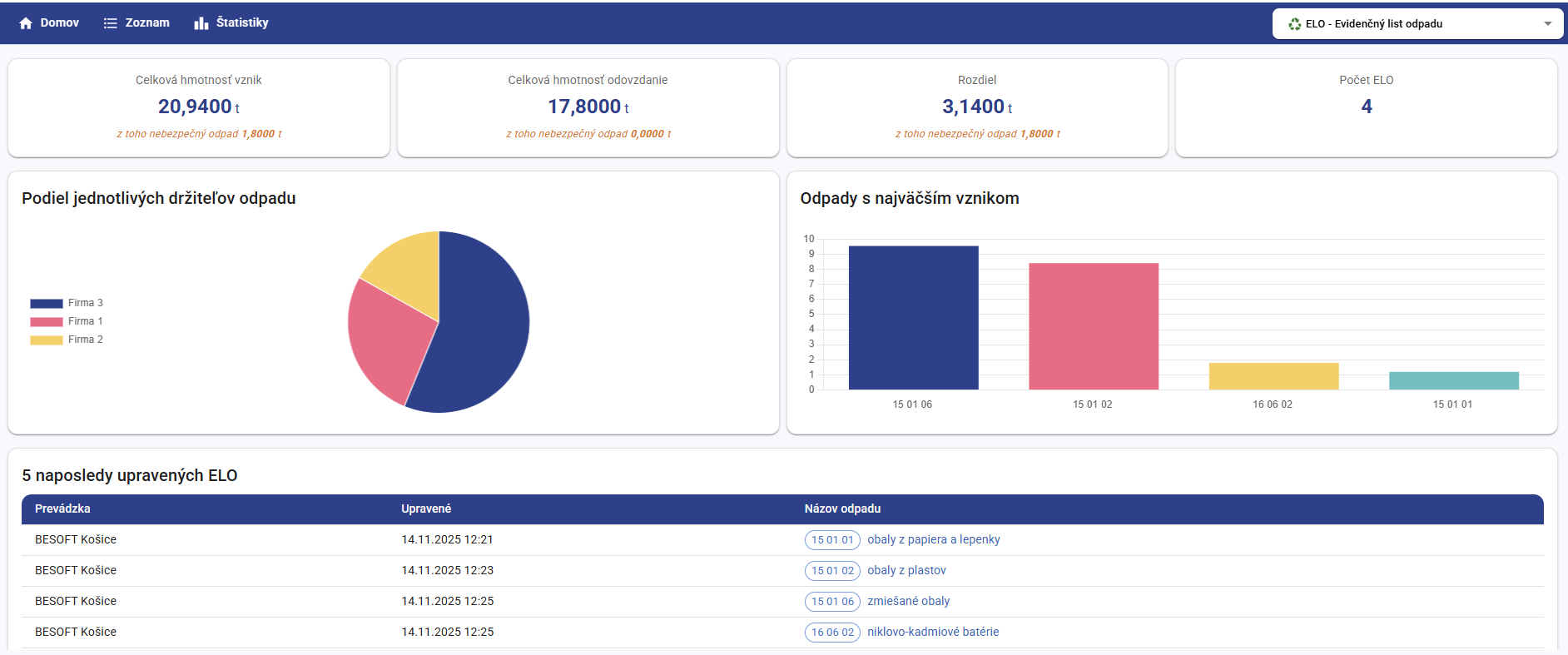Toggle Firma 1 legend entry
Screen dimensions: 1568x655
point(67,321)
